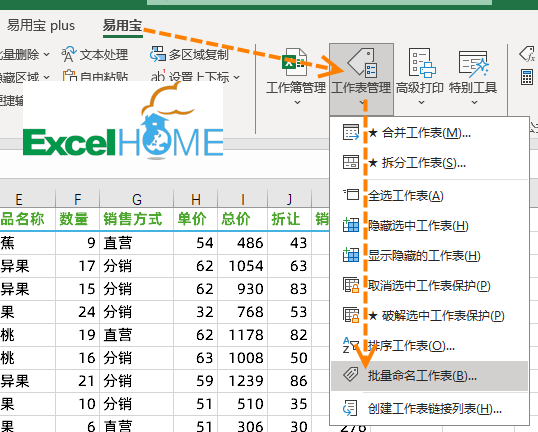
Task: Select 批量命名工作表(B) menu entry
Action: (x=429, y=376)
